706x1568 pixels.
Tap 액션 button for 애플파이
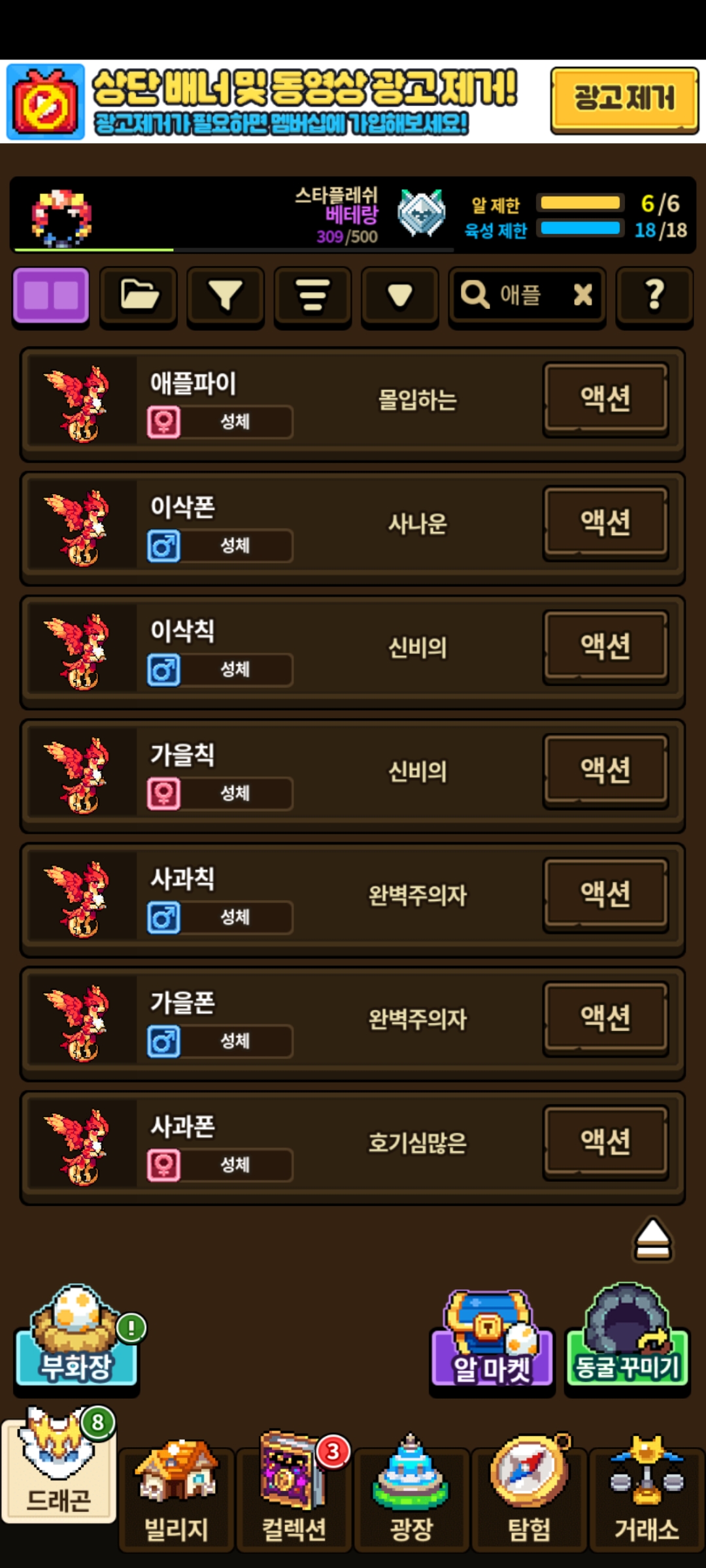click(606, 399)
